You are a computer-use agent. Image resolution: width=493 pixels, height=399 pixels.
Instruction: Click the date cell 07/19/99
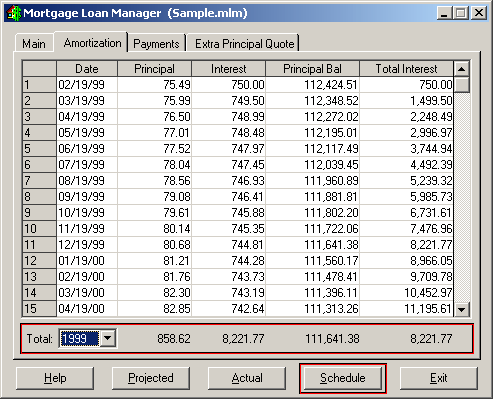[87, 165]
